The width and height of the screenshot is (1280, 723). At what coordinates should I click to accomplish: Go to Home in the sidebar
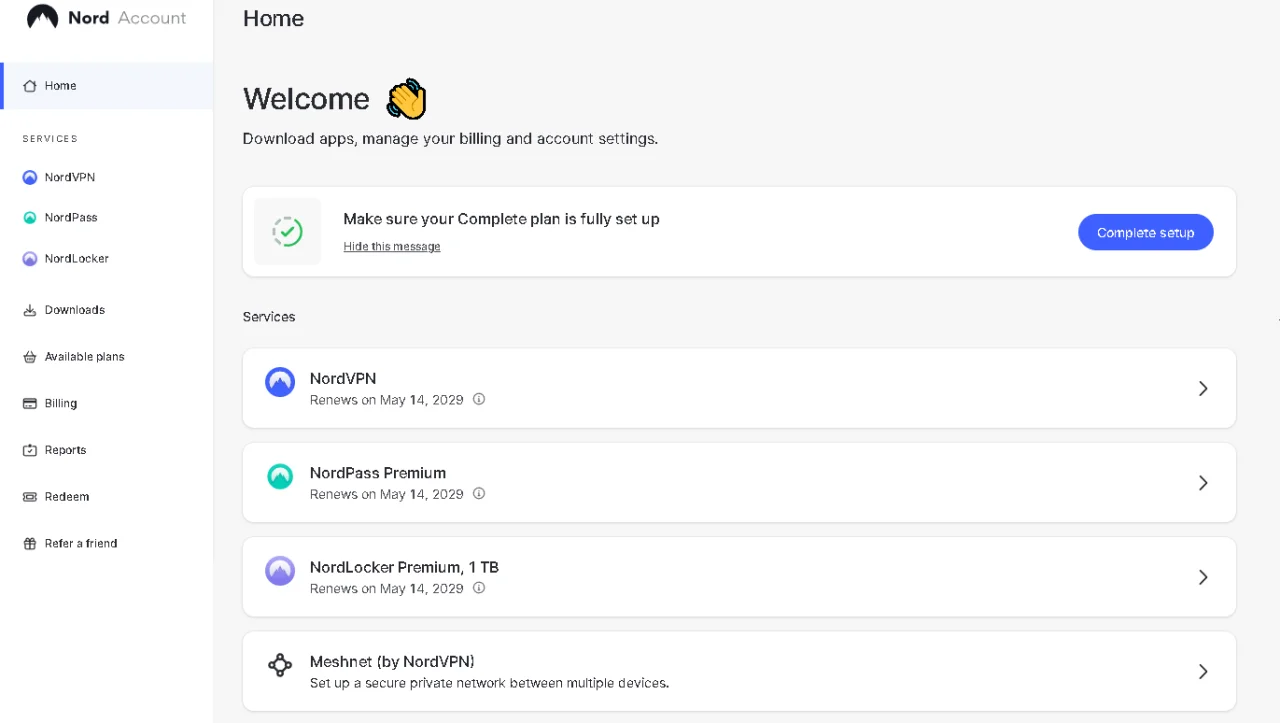point(107,86)
